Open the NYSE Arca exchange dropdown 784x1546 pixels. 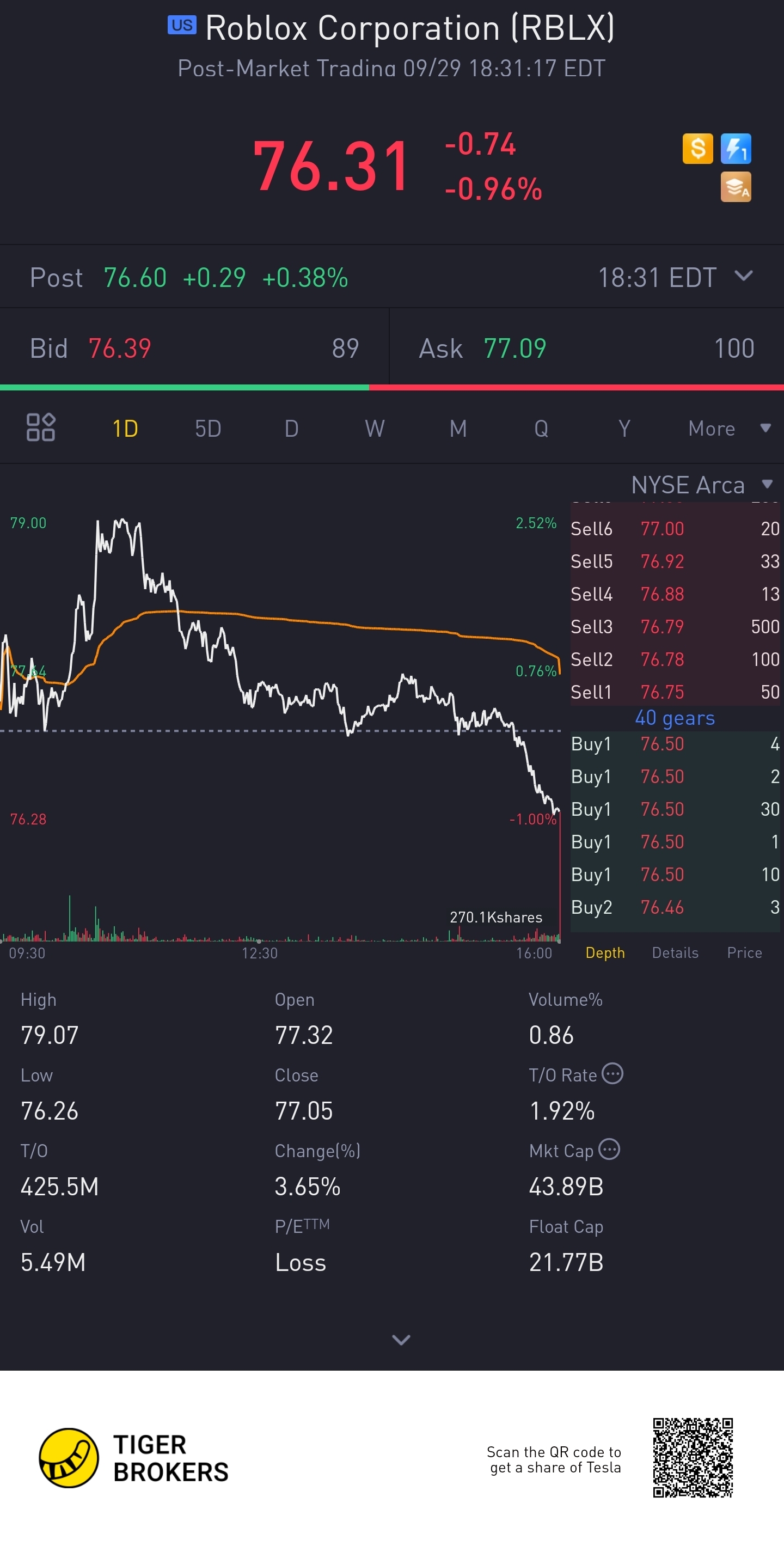[x=702, y=484]
